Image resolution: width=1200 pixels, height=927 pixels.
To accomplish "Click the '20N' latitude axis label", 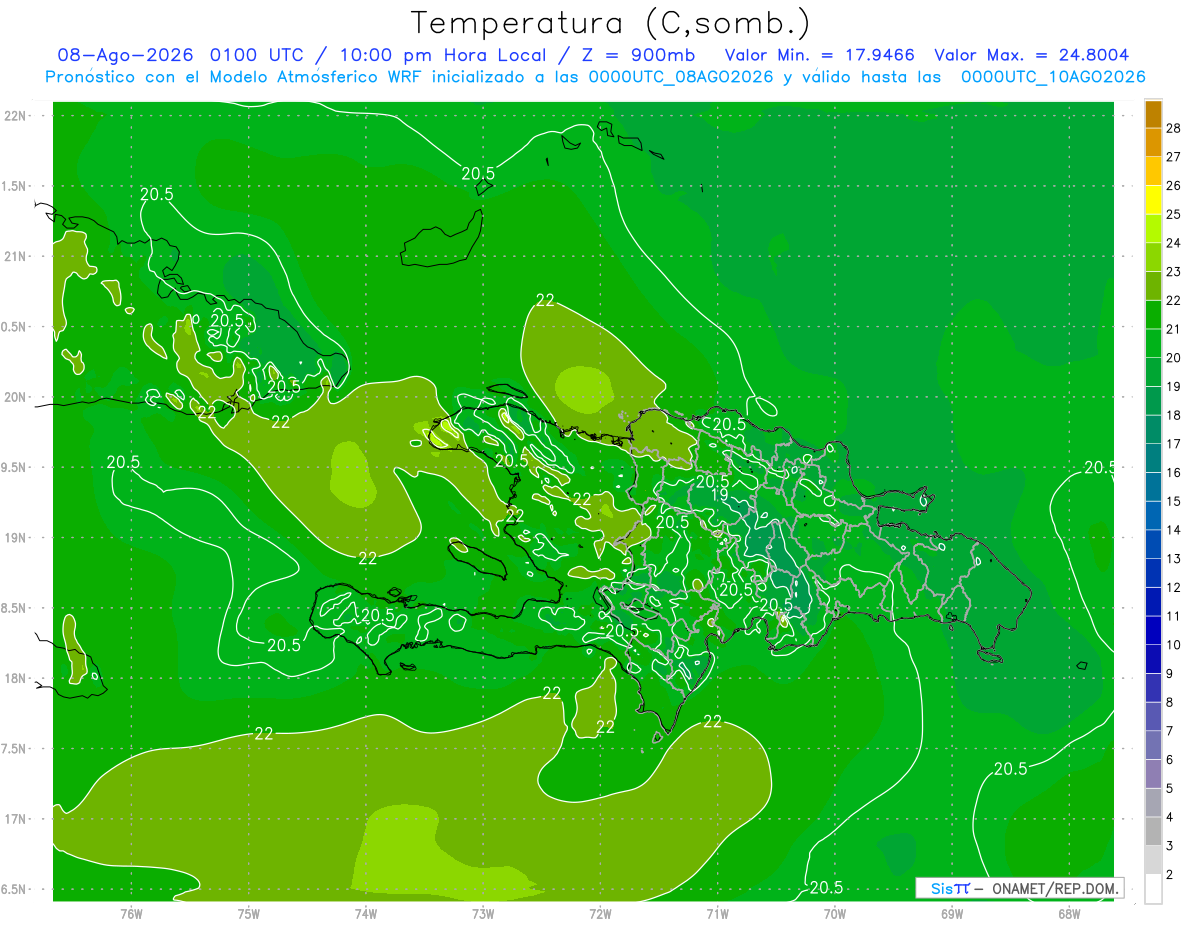I will tap(17, 397).
